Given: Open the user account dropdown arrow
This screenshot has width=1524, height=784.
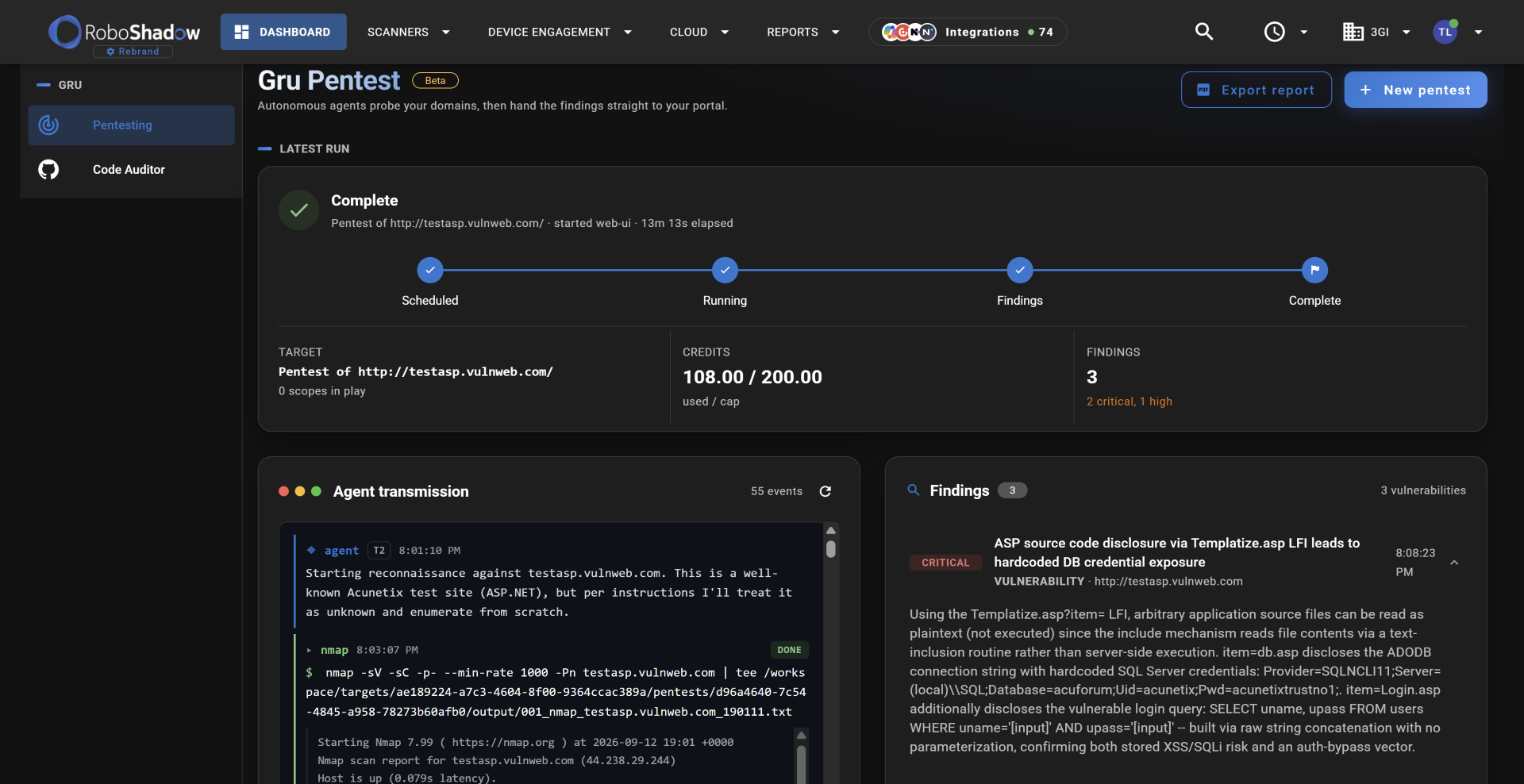Looking at the screenshot, I should [1478, 33].
